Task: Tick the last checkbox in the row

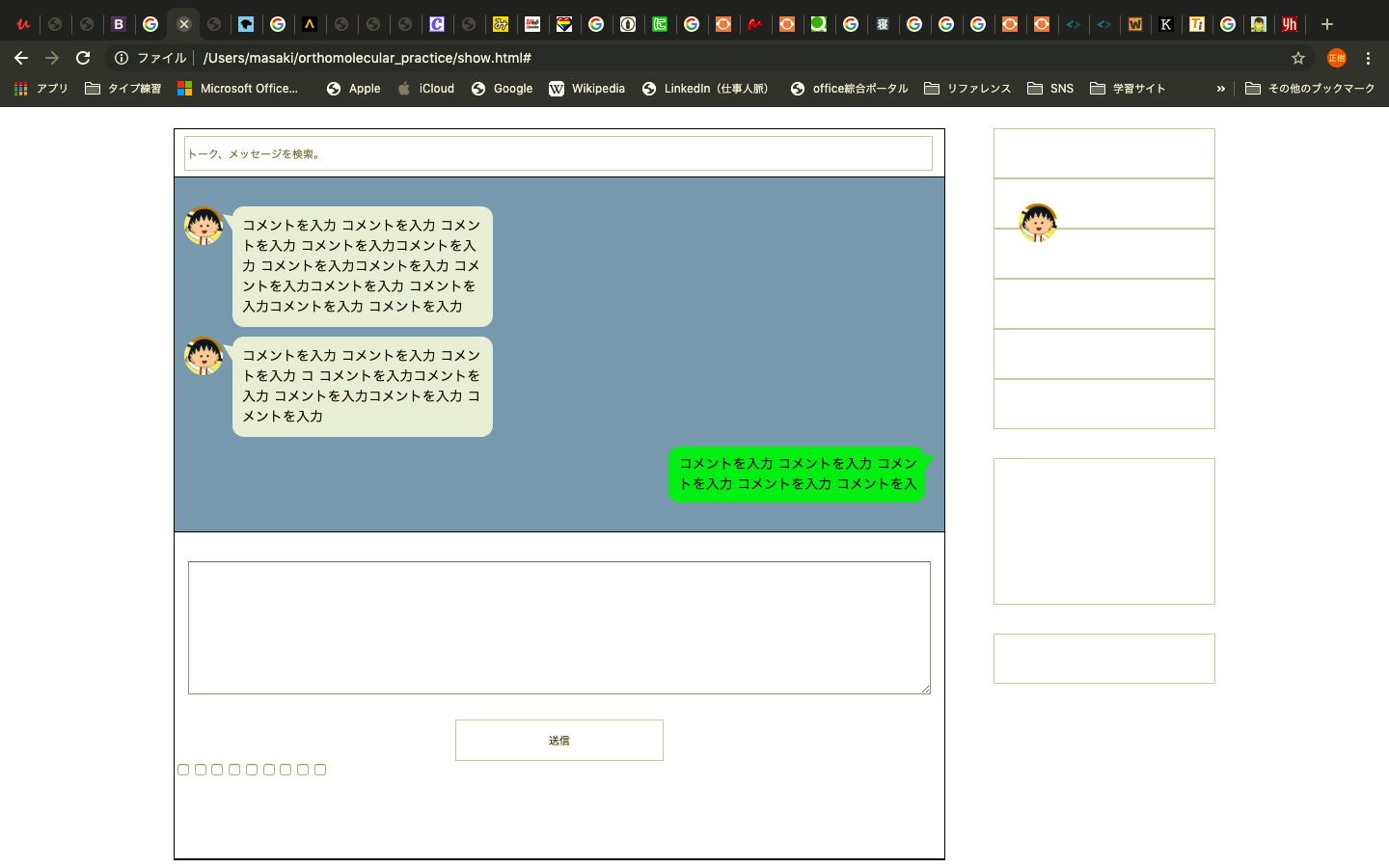Action: (x=320, y=770)
